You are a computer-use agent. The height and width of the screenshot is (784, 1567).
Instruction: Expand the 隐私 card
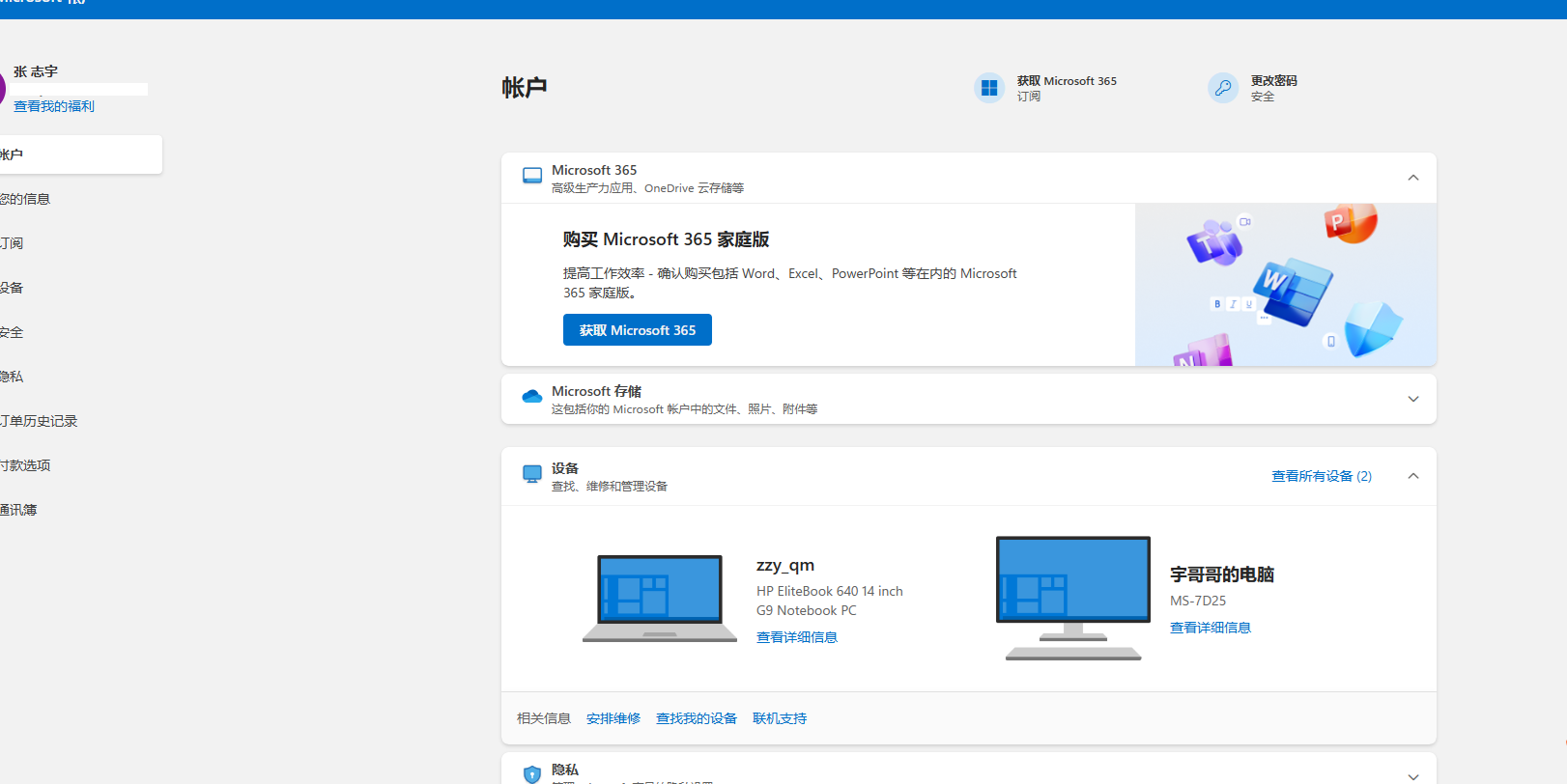pos(1413,776)
